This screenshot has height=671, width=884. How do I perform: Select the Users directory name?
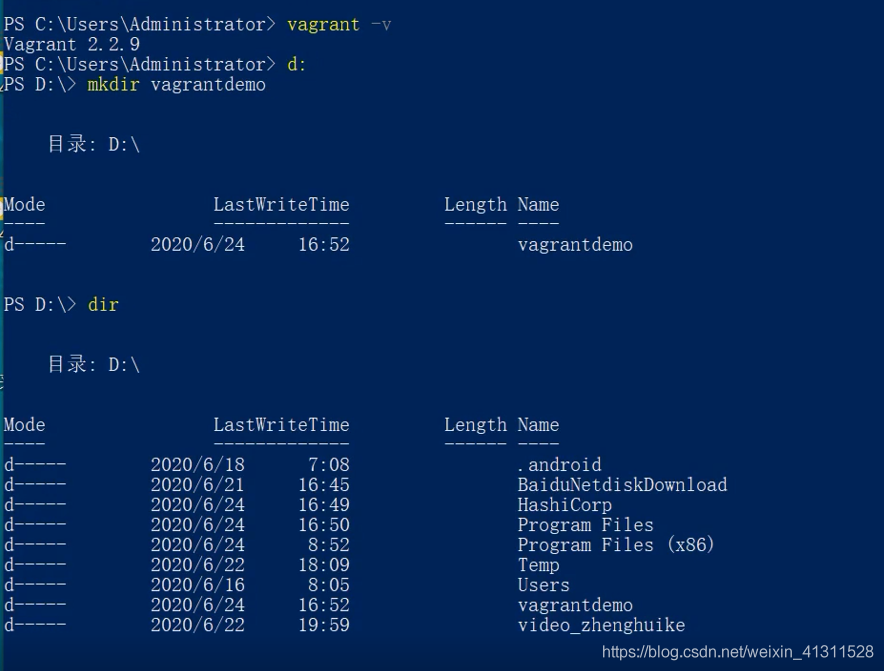543,585
